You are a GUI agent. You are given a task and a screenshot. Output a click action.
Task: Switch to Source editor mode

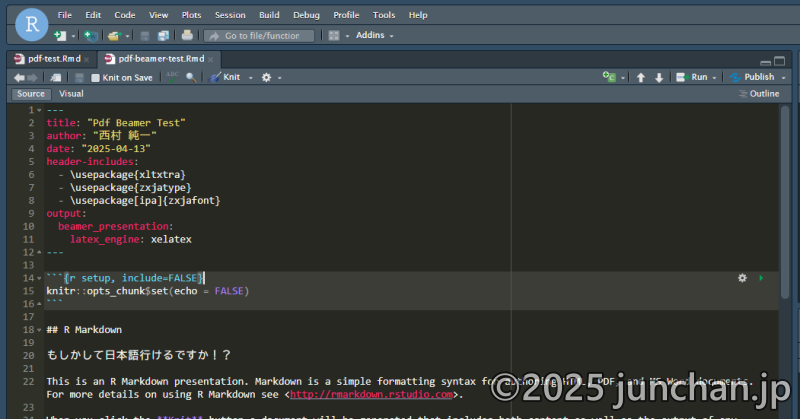coord(31,94)
